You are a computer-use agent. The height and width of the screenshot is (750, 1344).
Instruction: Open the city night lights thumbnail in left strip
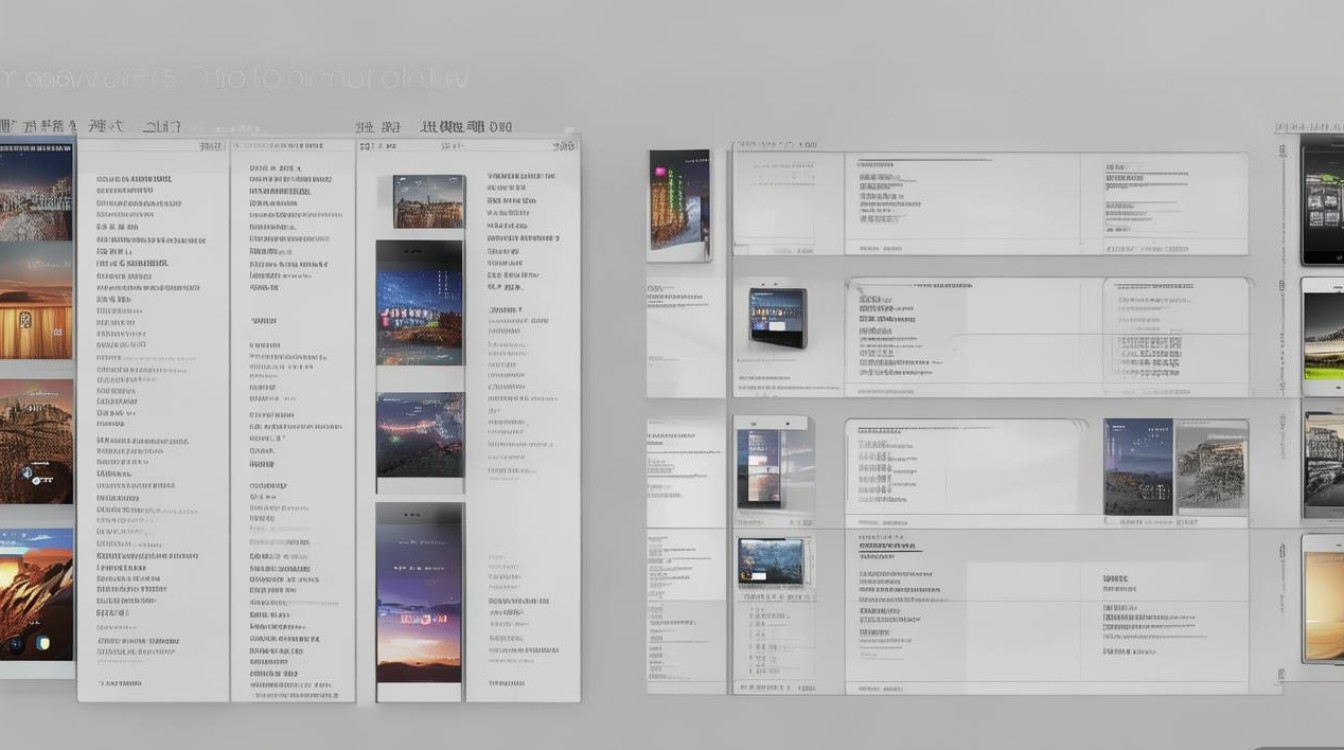coord(35,192)
